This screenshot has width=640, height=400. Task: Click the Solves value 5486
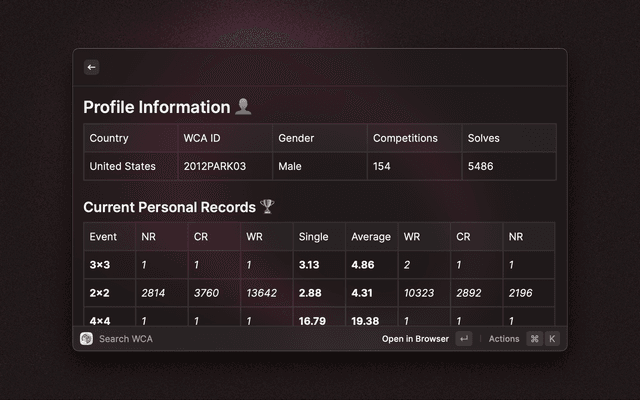[480, 166]
